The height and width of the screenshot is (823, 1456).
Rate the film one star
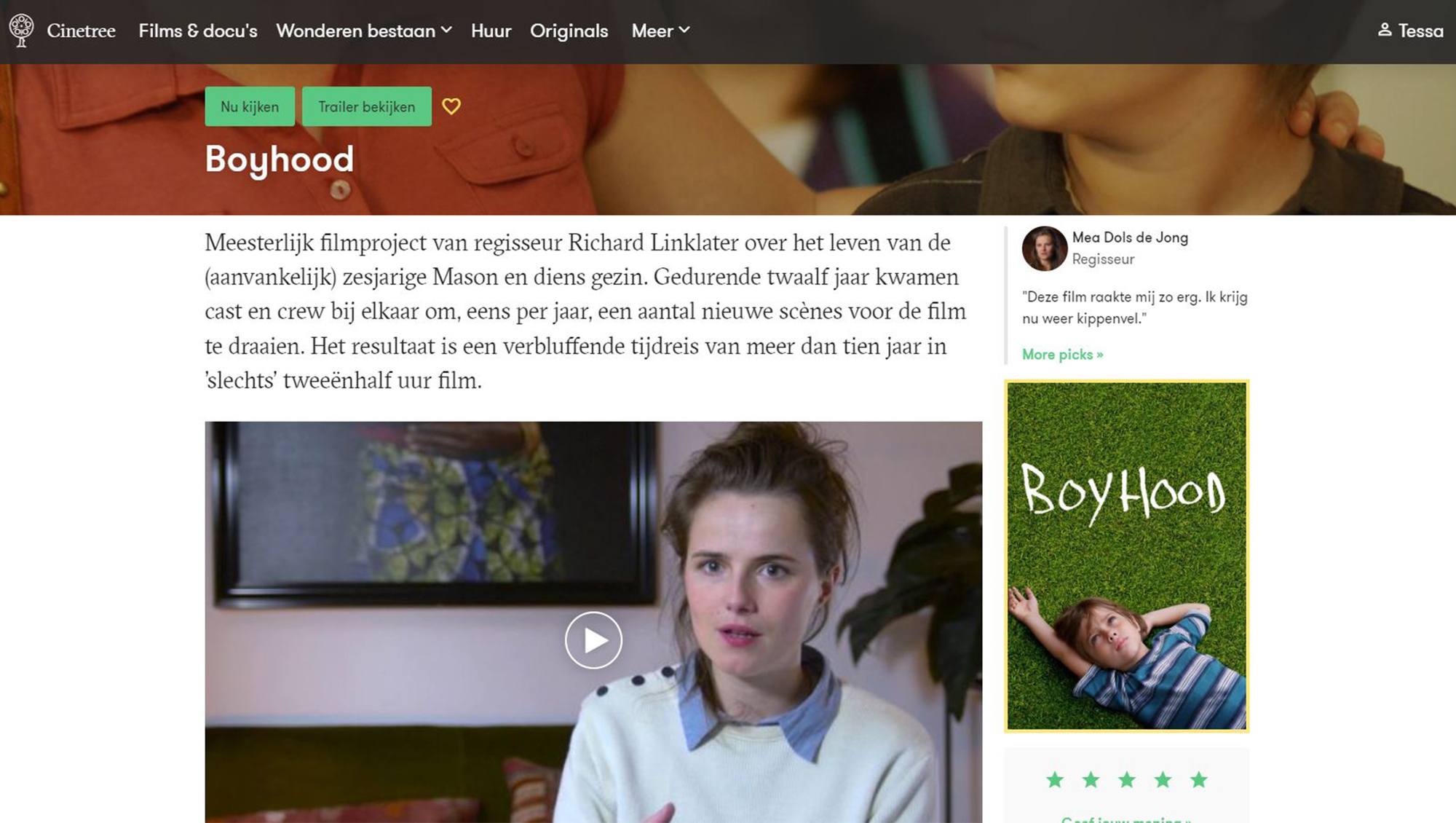pyautogui.click(x=1055, y=780)
